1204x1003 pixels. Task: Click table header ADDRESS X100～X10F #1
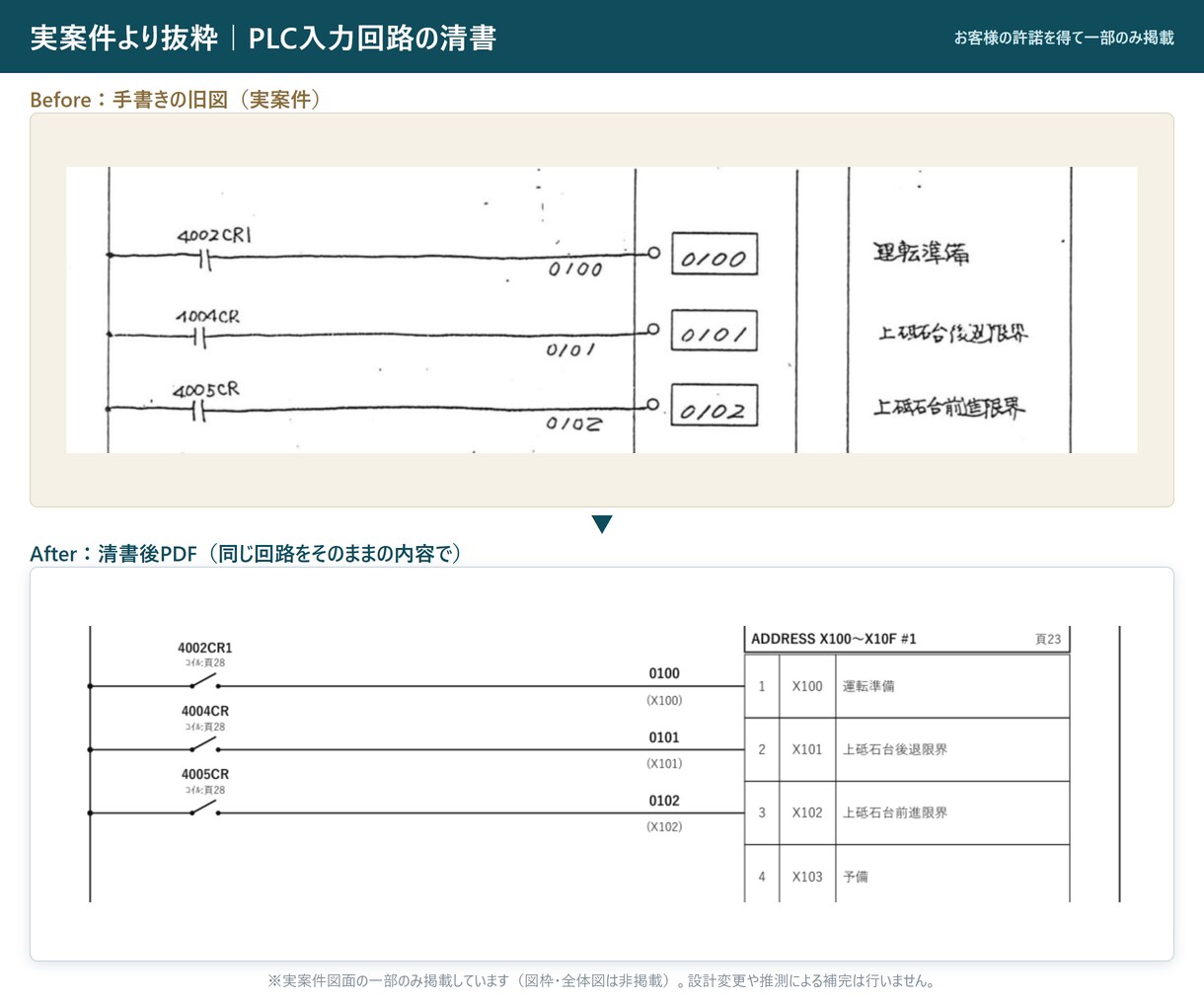pyautogui.click(x=834, y=639)
